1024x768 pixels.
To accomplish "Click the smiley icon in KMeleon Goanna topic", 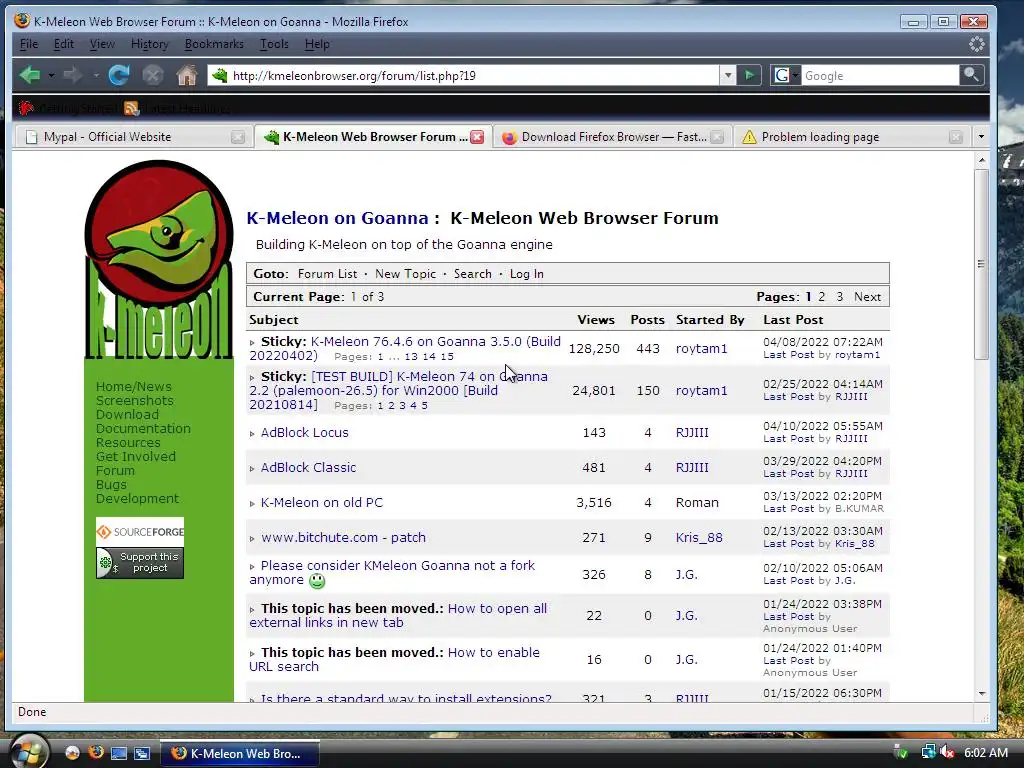I will coord(317,581).
